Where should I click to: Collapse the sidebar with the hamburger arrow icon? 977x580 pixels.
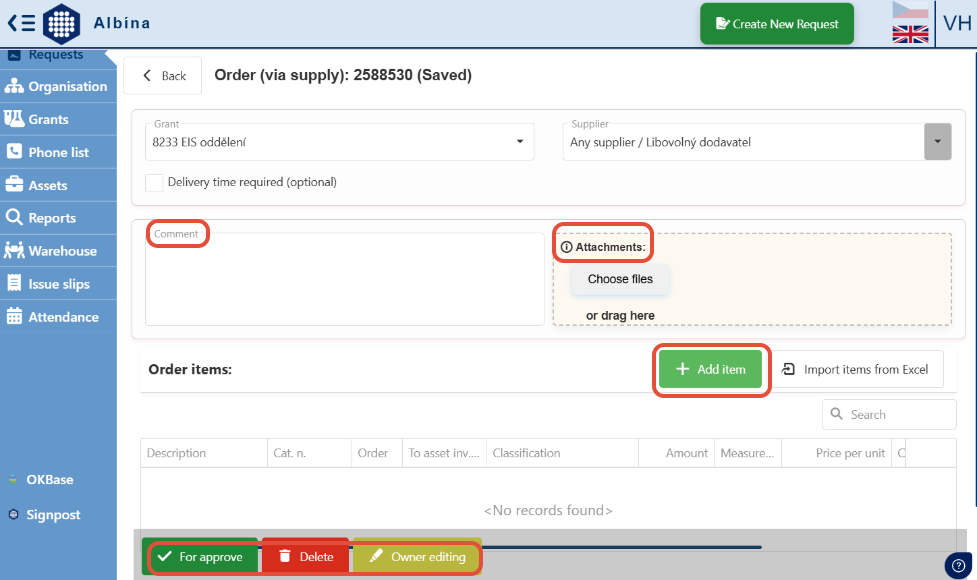pos(21,24)
